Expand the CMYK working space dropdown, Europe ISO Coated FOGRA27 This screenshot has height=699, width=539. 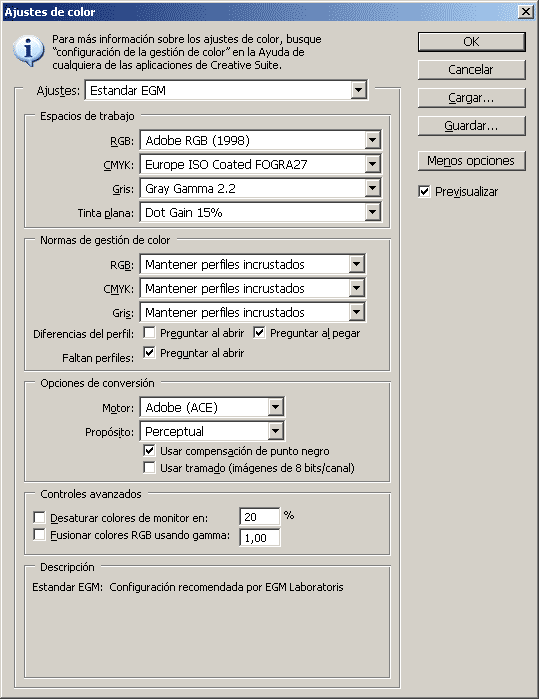click(260, 164)
